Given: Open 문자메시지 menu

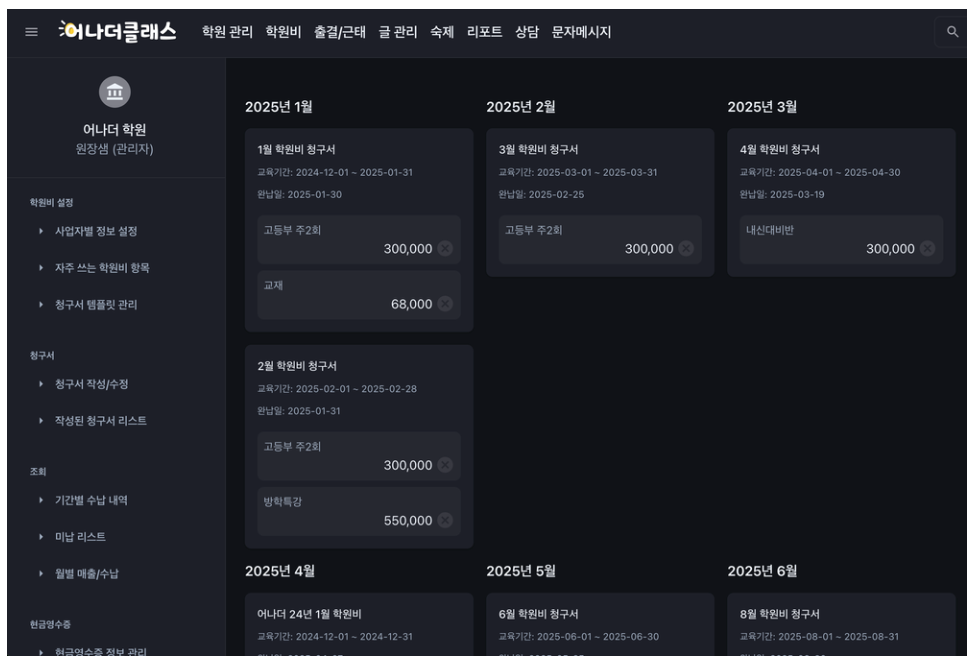Looking at the screenshot, I should [581, 32].
